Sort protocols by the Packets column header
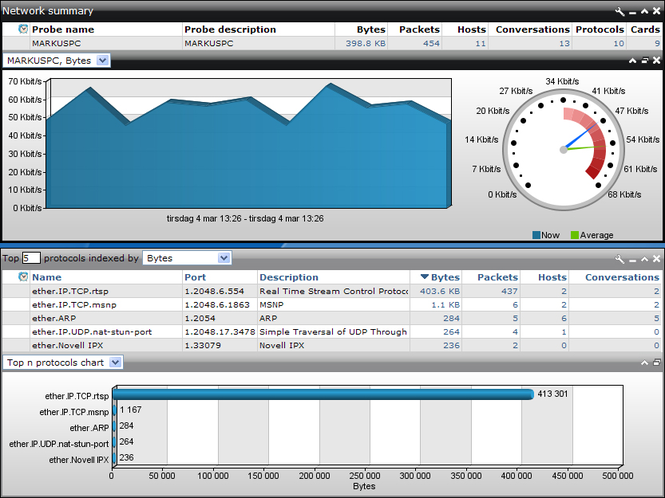665x498 pixels. [497, 277]
